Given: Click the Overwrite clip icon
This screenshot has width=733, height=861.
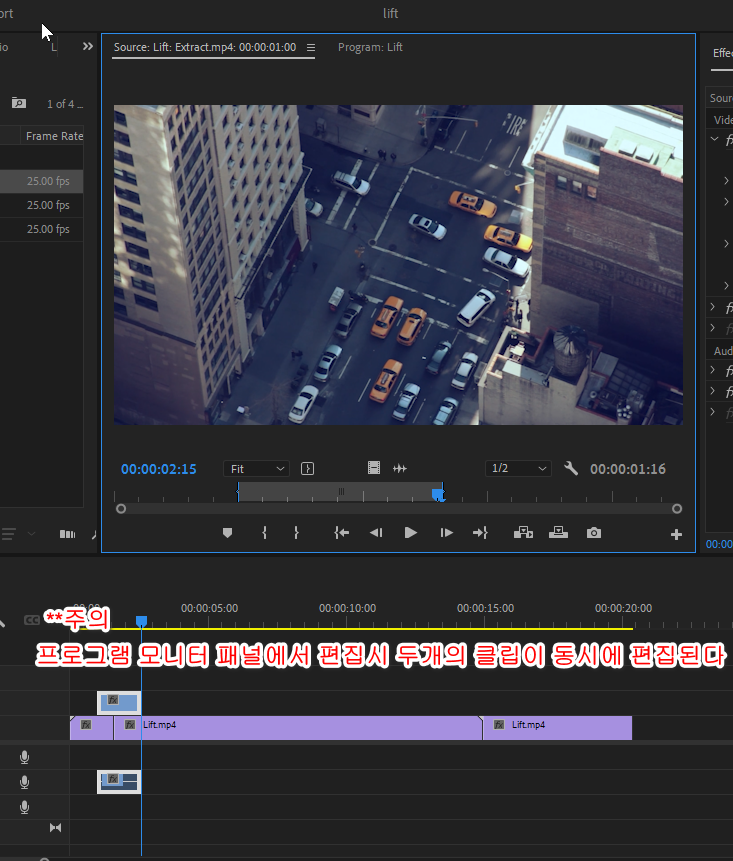Looking at the screenshot, I should point(559,533).
